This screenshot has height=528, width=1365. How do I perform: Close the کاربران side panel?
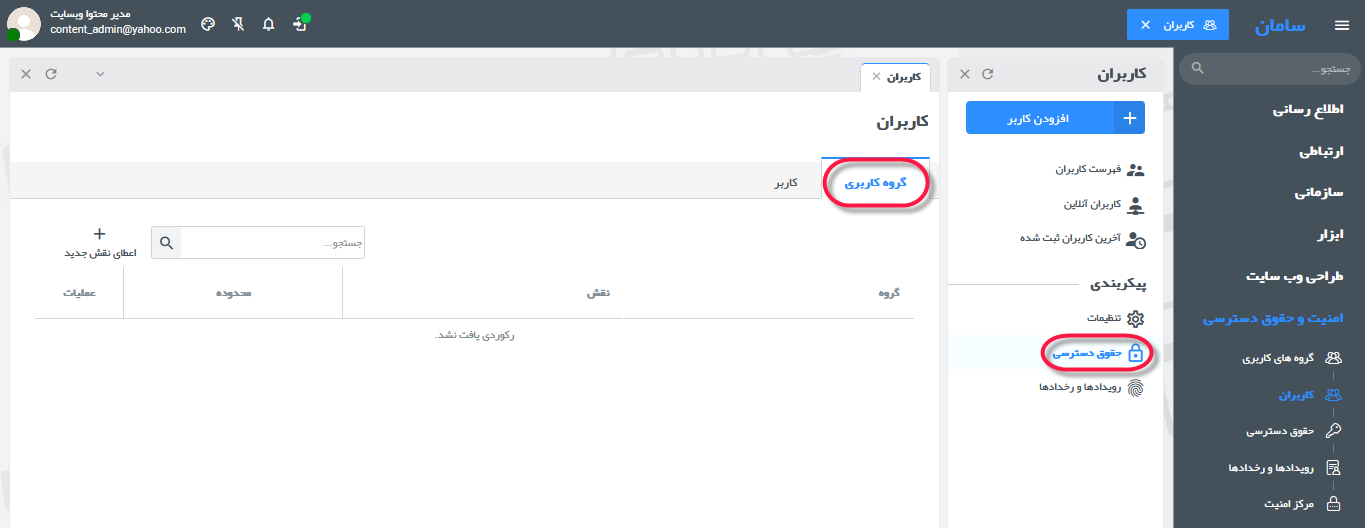point(965,74)
